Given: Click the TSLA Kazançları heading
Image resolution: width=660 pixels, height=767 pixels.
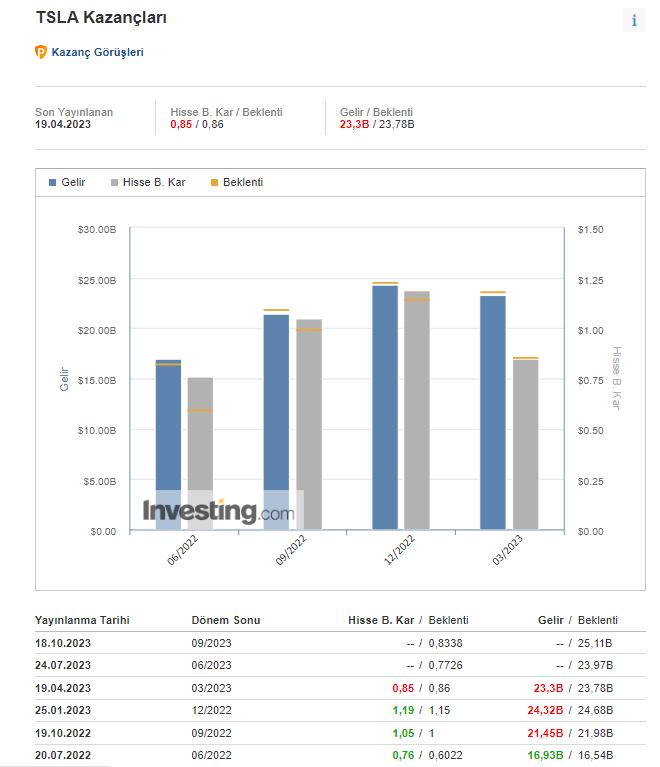Looking at the screenshot, I should click(101, 18).
